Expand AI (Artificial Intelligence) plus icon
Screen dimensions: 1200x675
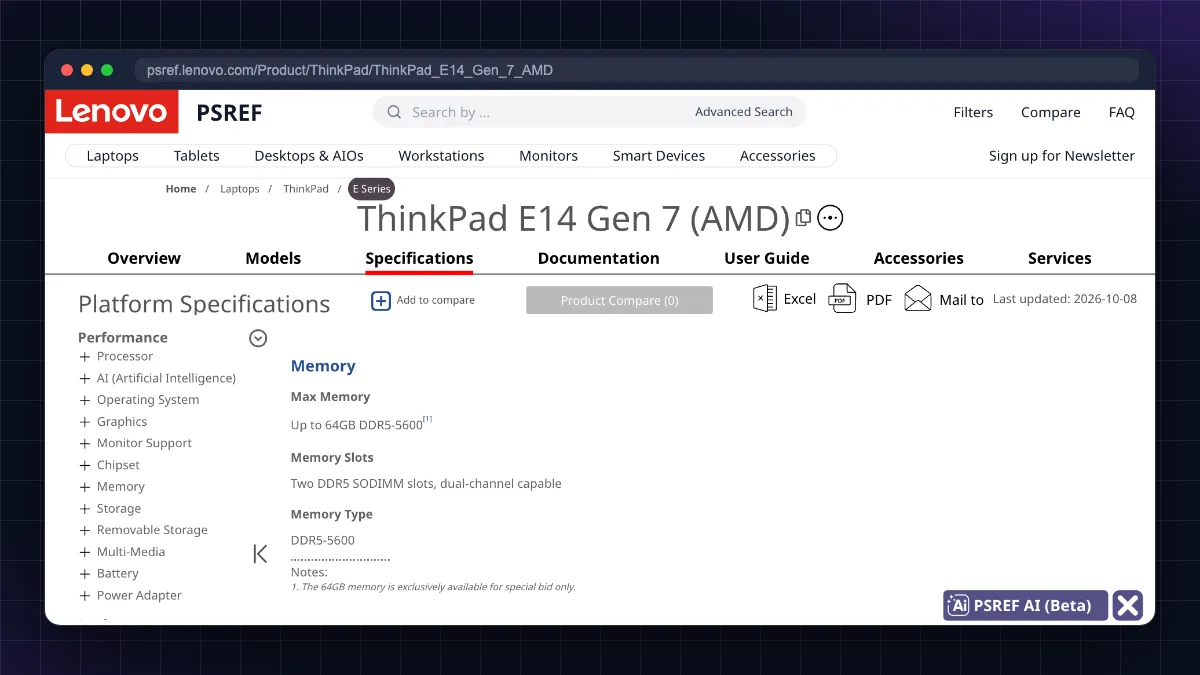coord(85,379)
